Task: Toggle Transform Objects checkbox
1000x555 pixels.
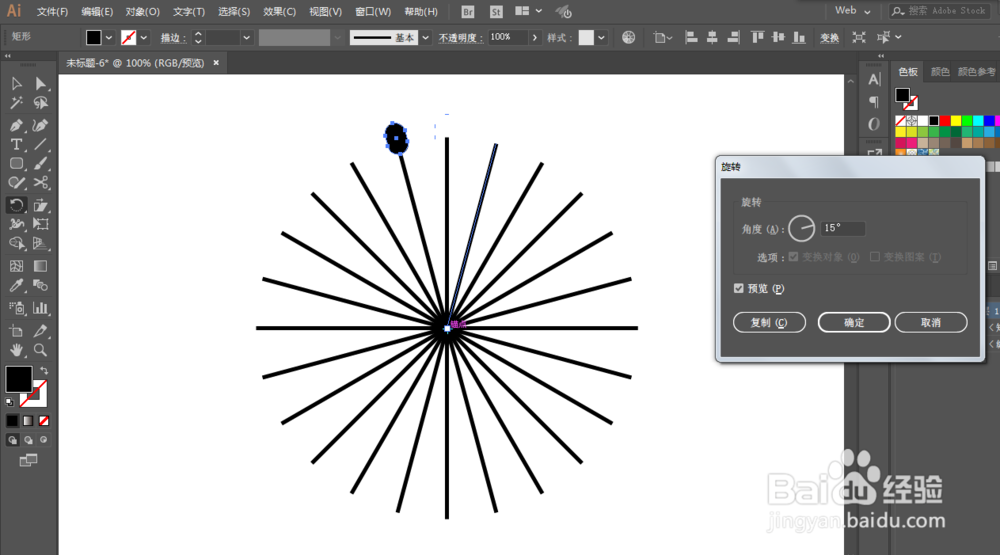Action: [x=793, y=256]
